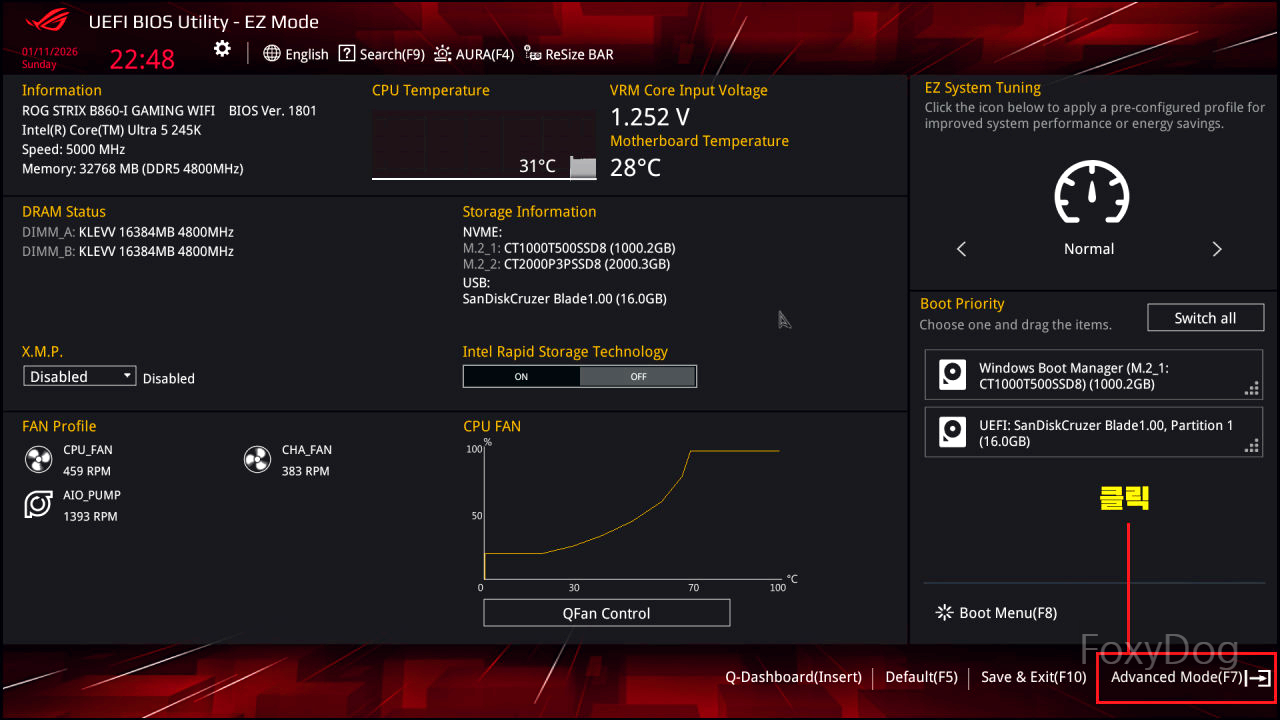Click the ROG logo

[x=46, y=21]
